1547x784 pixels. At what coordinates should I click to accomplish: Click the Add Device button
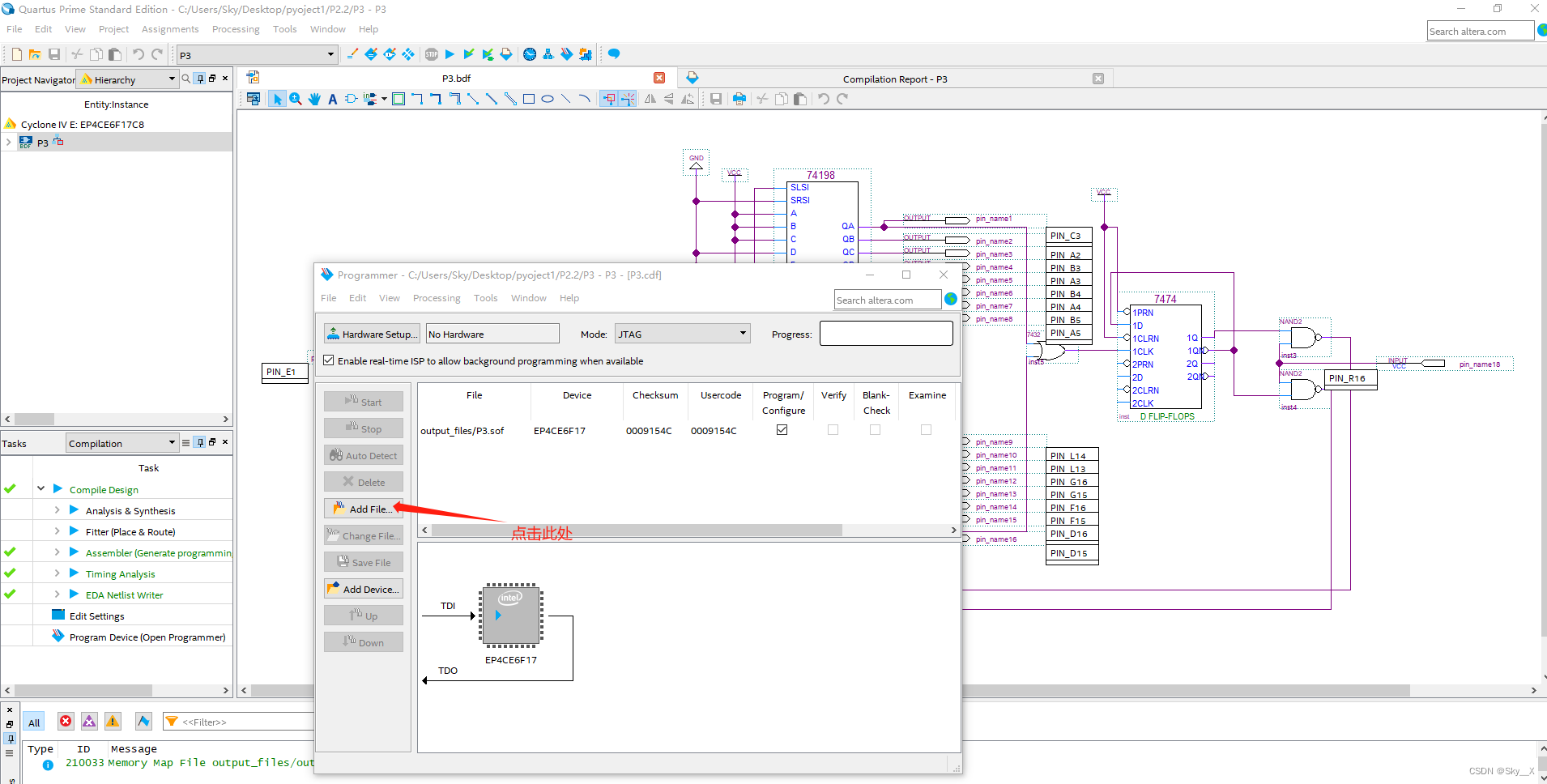pyautogui.click(x=363, y=588)
